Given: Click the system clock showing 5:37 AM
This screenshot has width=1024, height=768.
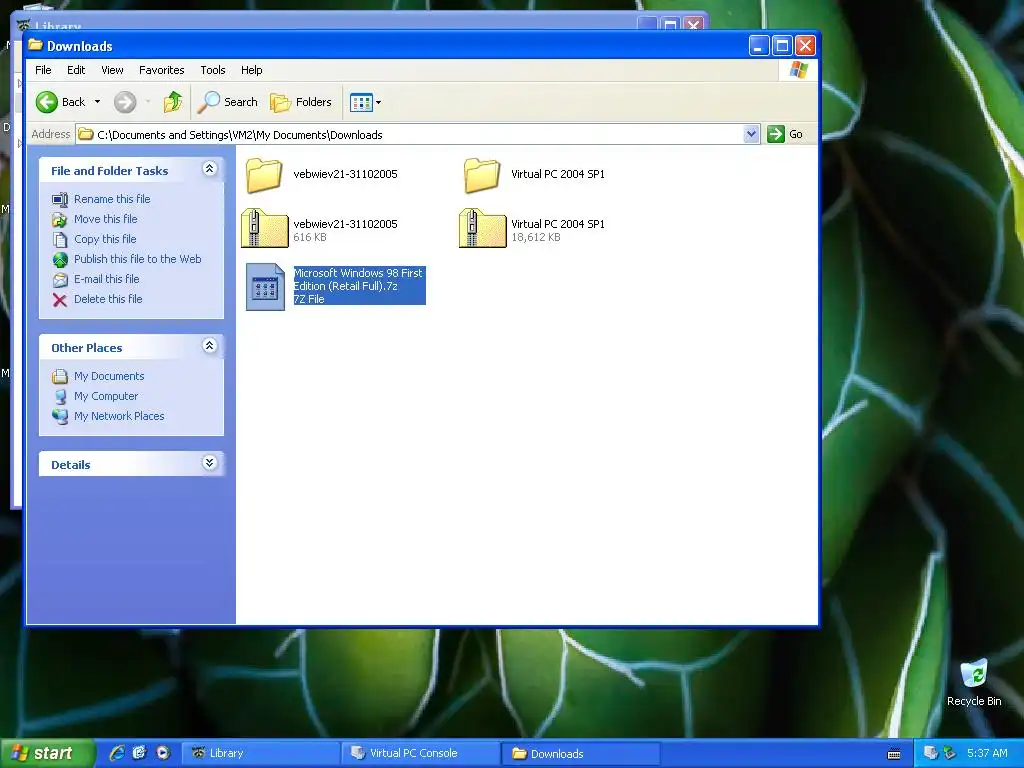Looking at the screenshot, I should [x=987, y=753].
